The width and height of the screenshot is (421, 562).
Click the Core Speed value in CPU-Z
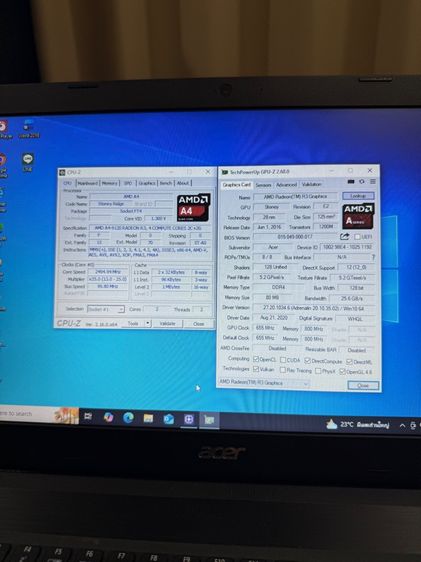point(107,272)
